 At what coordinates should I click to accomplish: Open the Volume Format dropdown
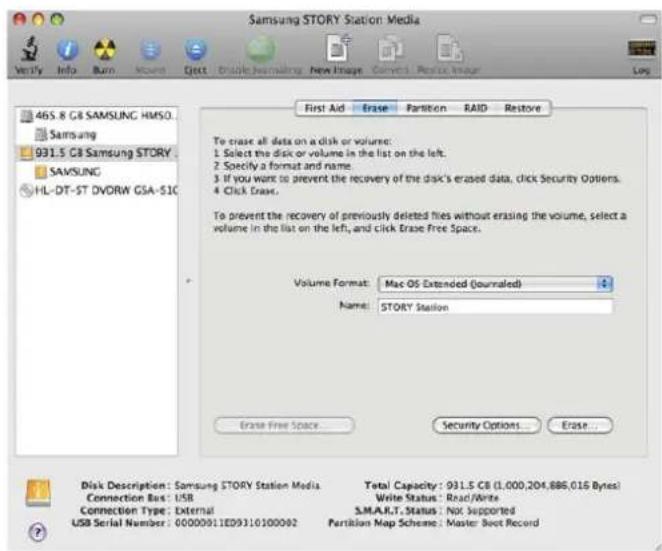click(x=495, y=284)
